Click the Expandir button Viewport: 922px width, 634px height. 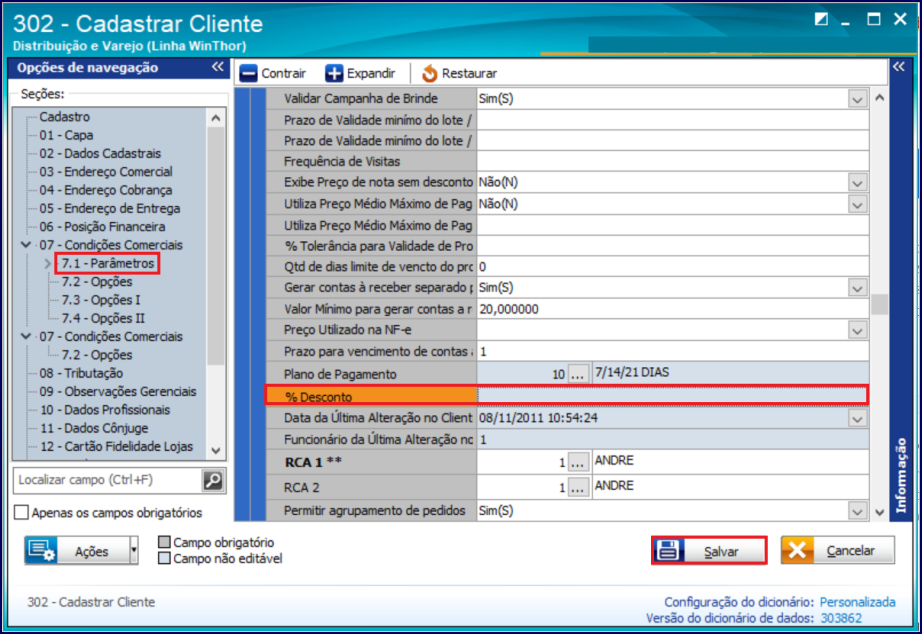(x=360, y=74)
